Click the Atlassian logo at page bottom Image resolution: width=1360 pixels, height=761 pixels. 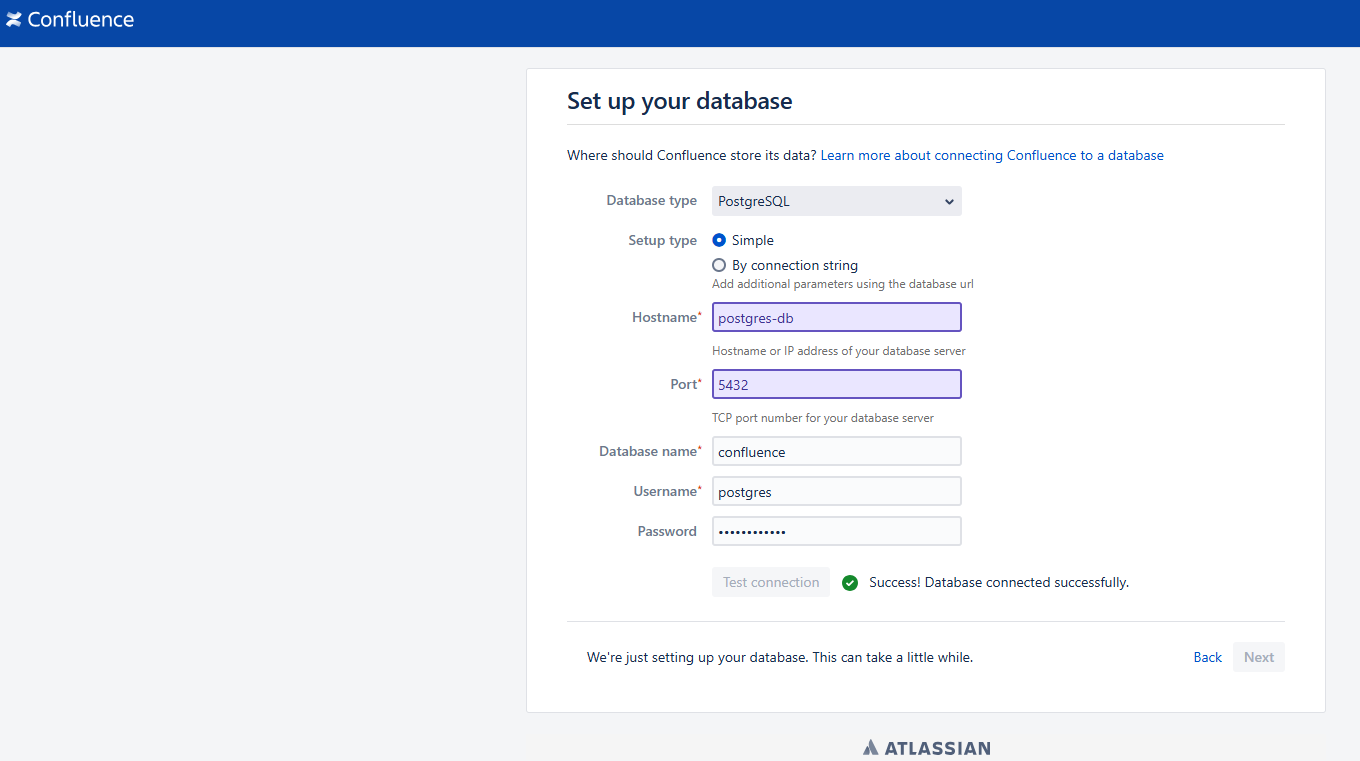pos(927,747)
